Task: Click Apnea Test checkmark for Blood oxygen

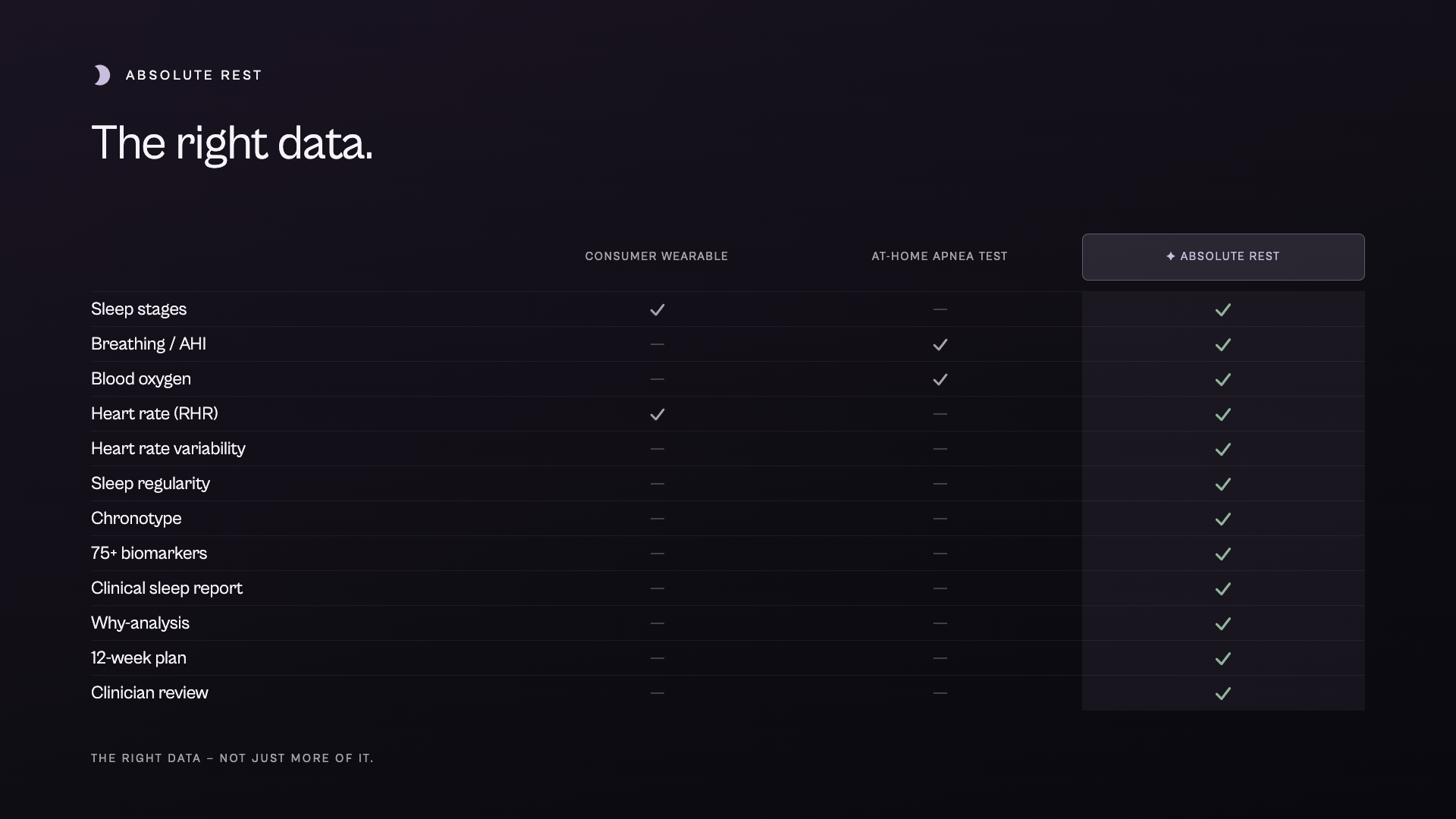Action: (940, 379)
